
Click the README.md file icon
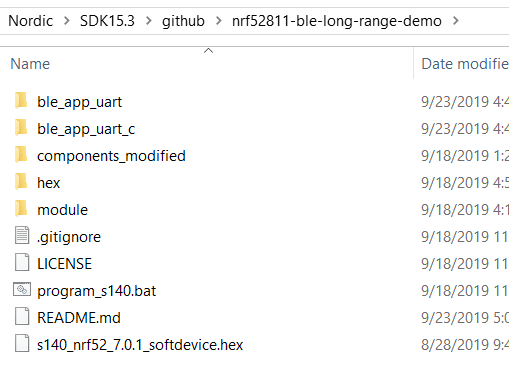click(22, 317)
